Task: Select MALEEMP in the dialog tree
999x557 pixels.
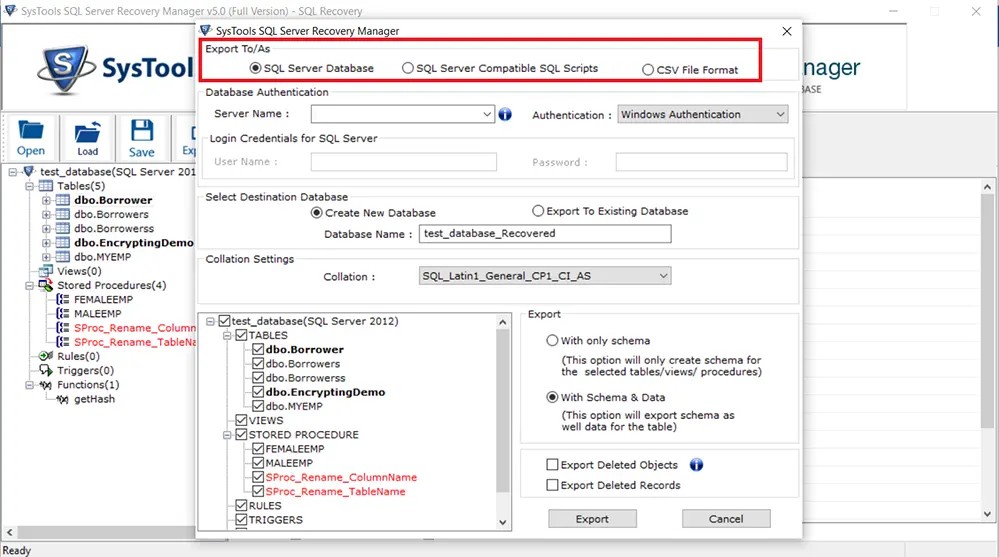Action: coord(289,463)
